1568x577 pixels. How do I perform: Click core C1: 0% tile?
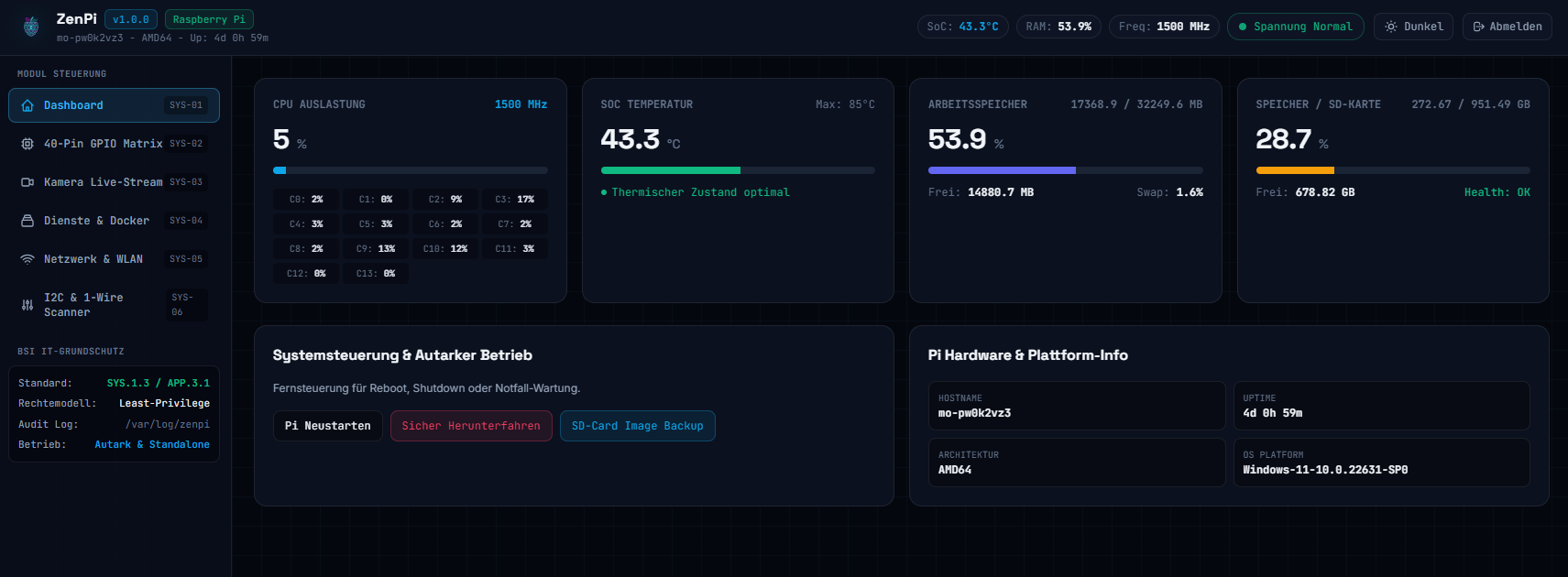[376, 199]
